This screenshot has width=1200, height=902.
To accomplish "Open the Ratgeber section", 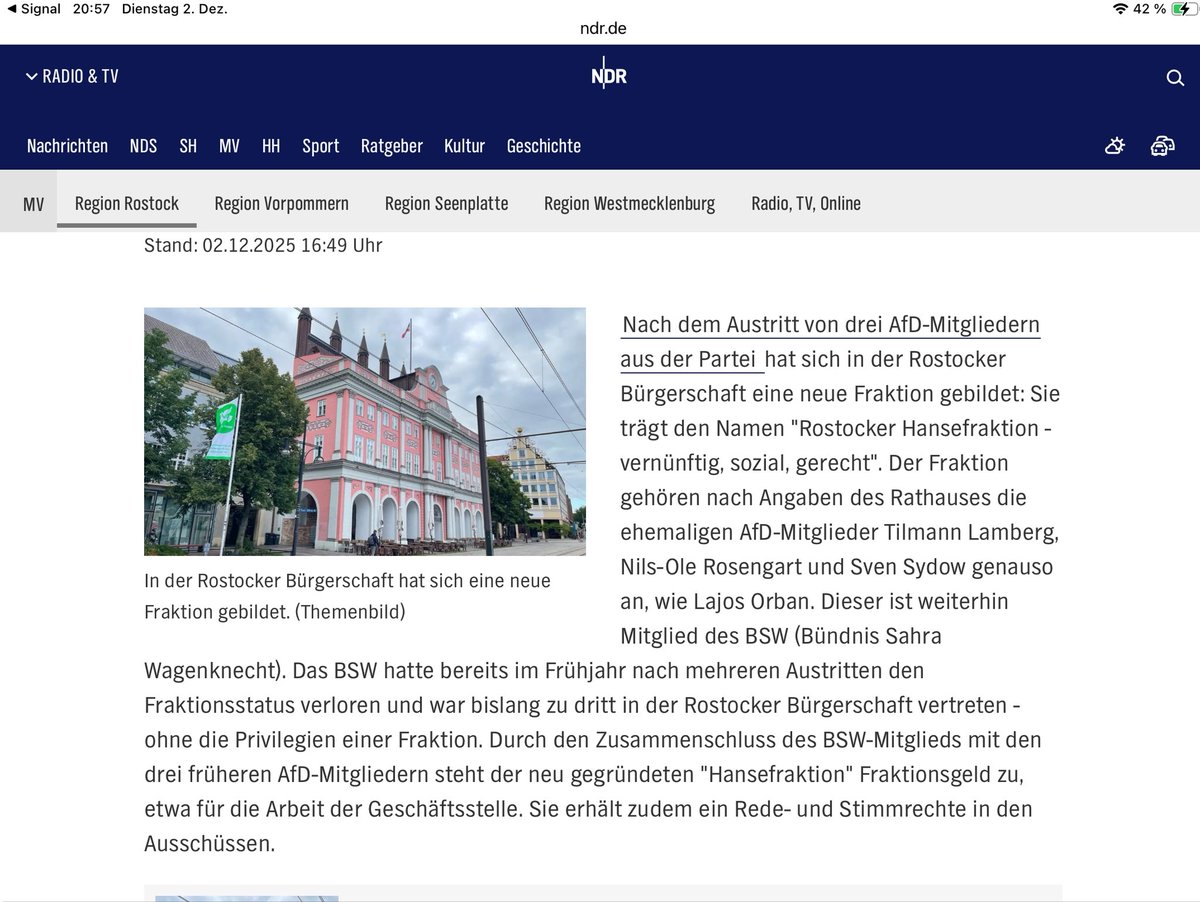I will 392,145.
